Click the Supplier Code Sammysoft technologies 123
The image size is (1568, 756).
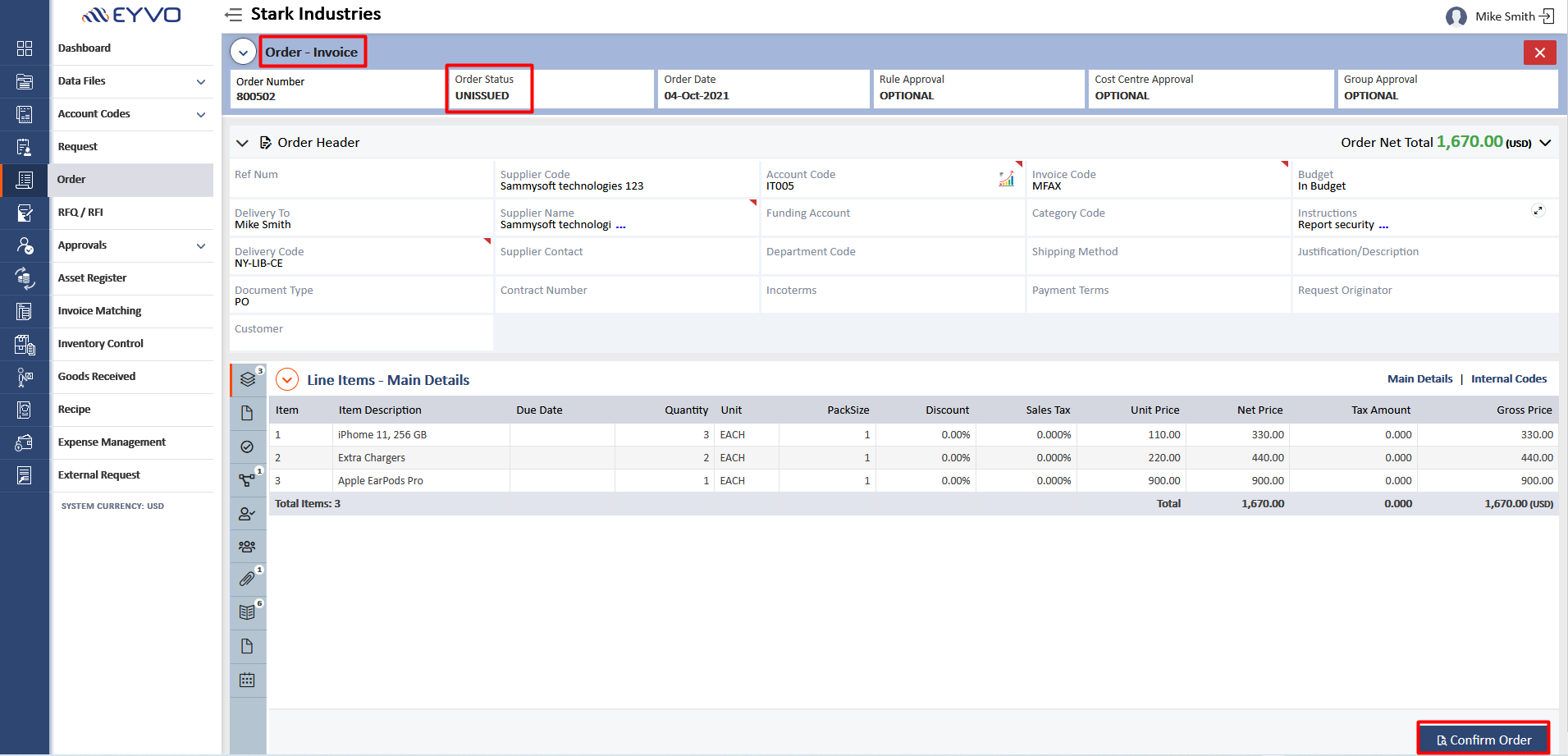click(x=572, y=186)
